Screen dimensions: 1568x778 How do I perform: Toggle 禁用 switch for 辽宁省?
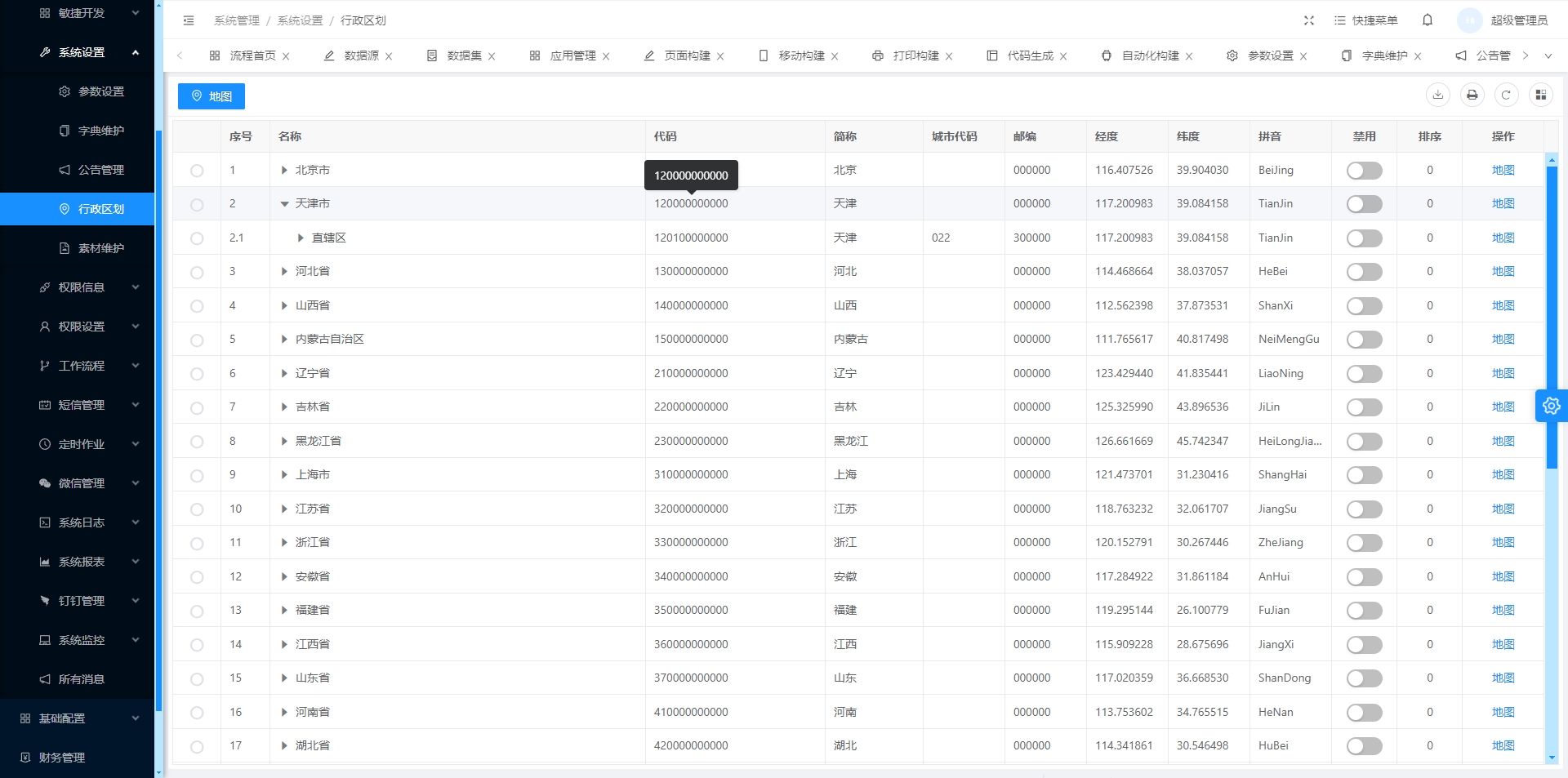[x=1364, y=374]
